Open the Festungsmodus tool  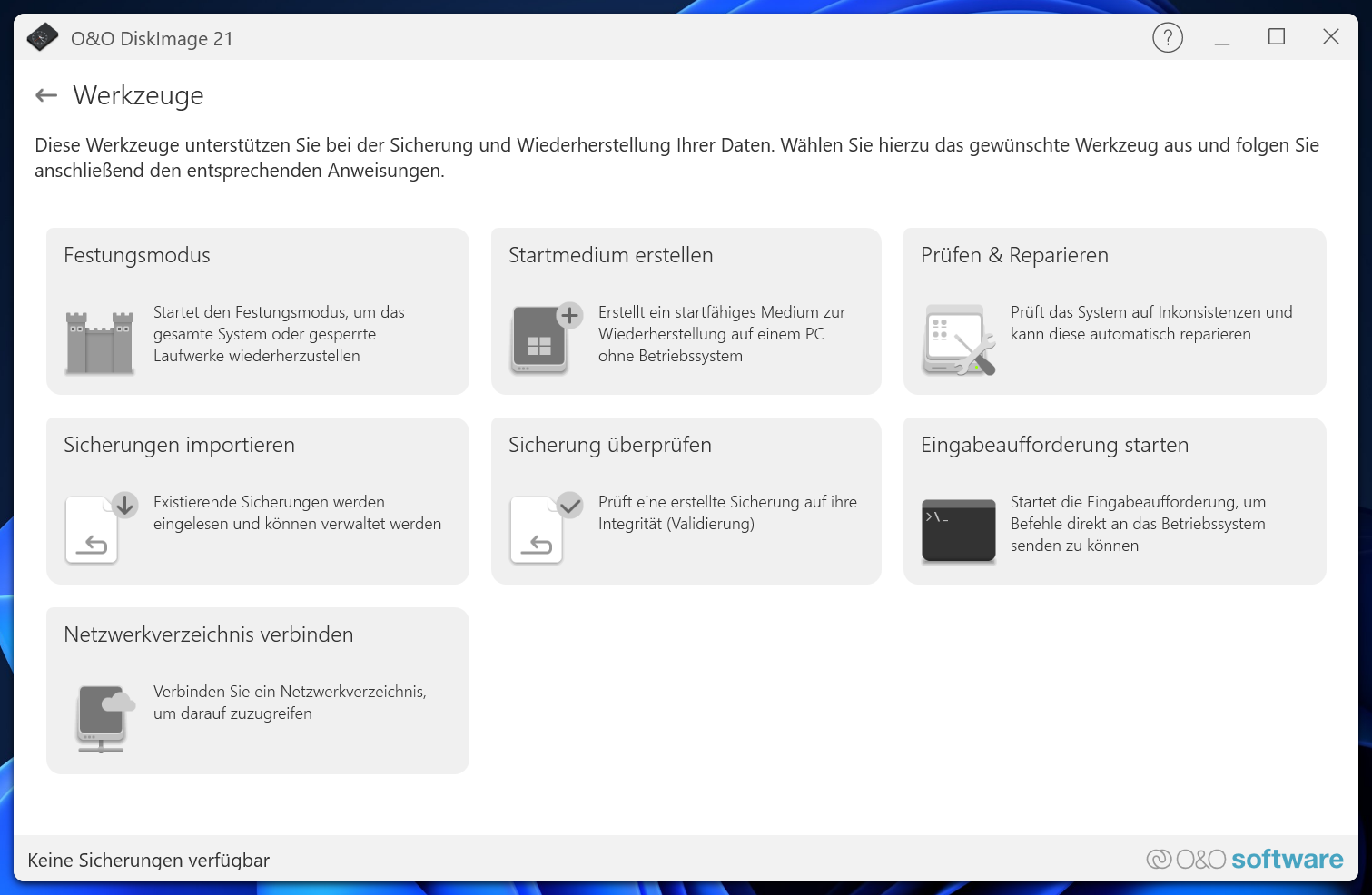point(257,311)
